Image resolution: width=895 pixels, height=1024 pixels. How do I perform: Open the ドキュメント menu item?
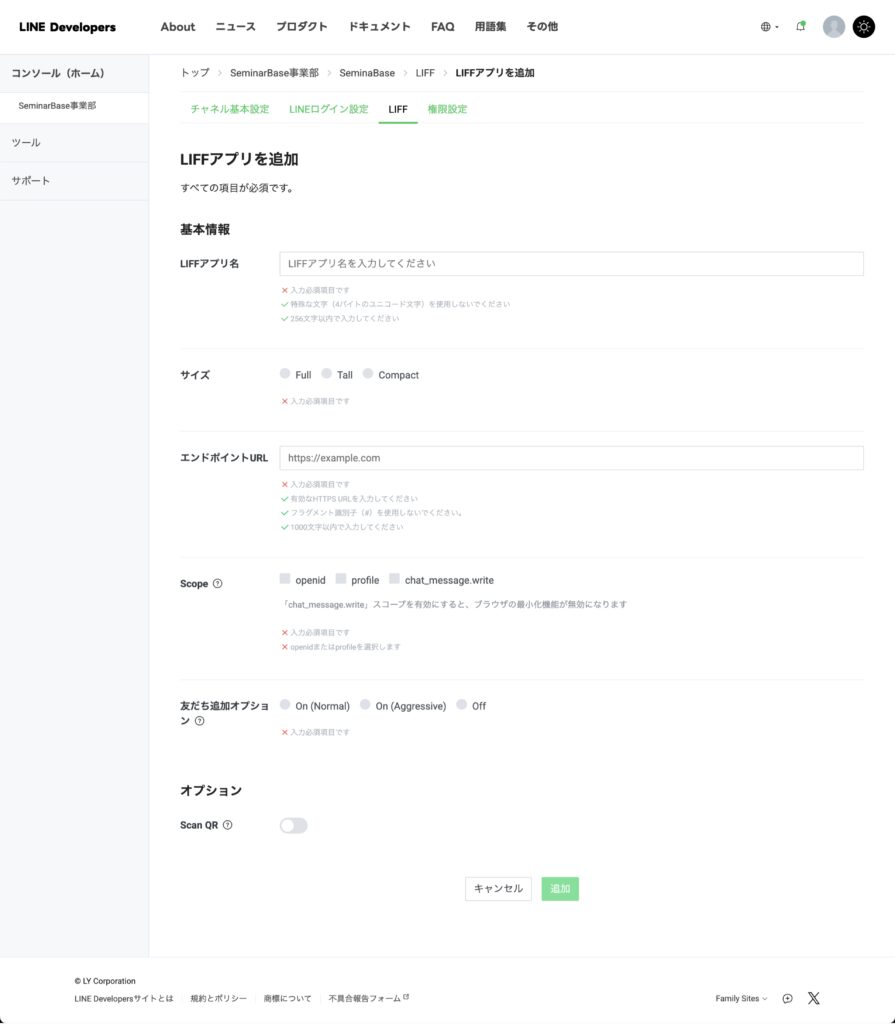(379, 27)
